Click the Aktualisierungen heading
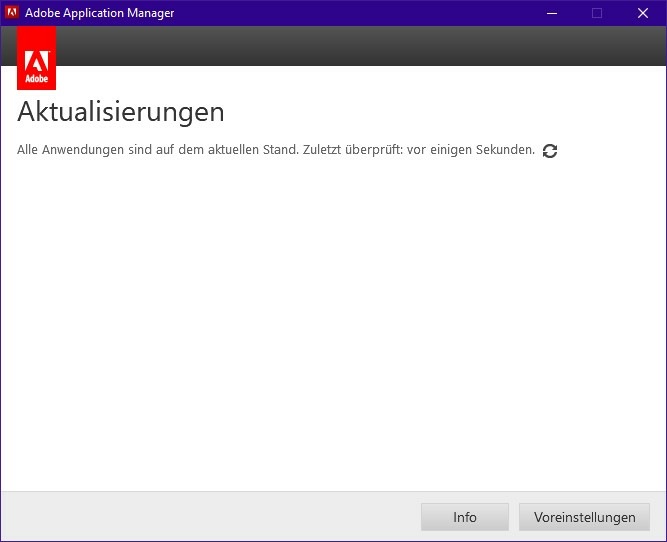This screenshot has height=542, width=667. pyautogui.click(x=121, y=111)
